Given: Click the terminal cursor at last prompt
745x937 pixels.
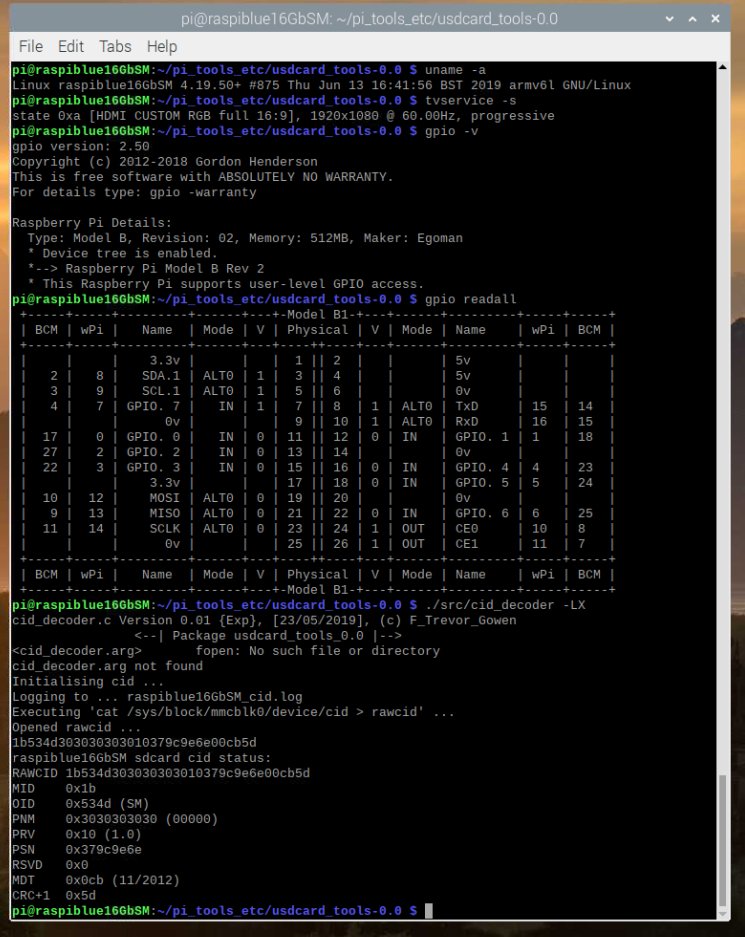Looking at the screenshot, I should [x=428, y=911].
